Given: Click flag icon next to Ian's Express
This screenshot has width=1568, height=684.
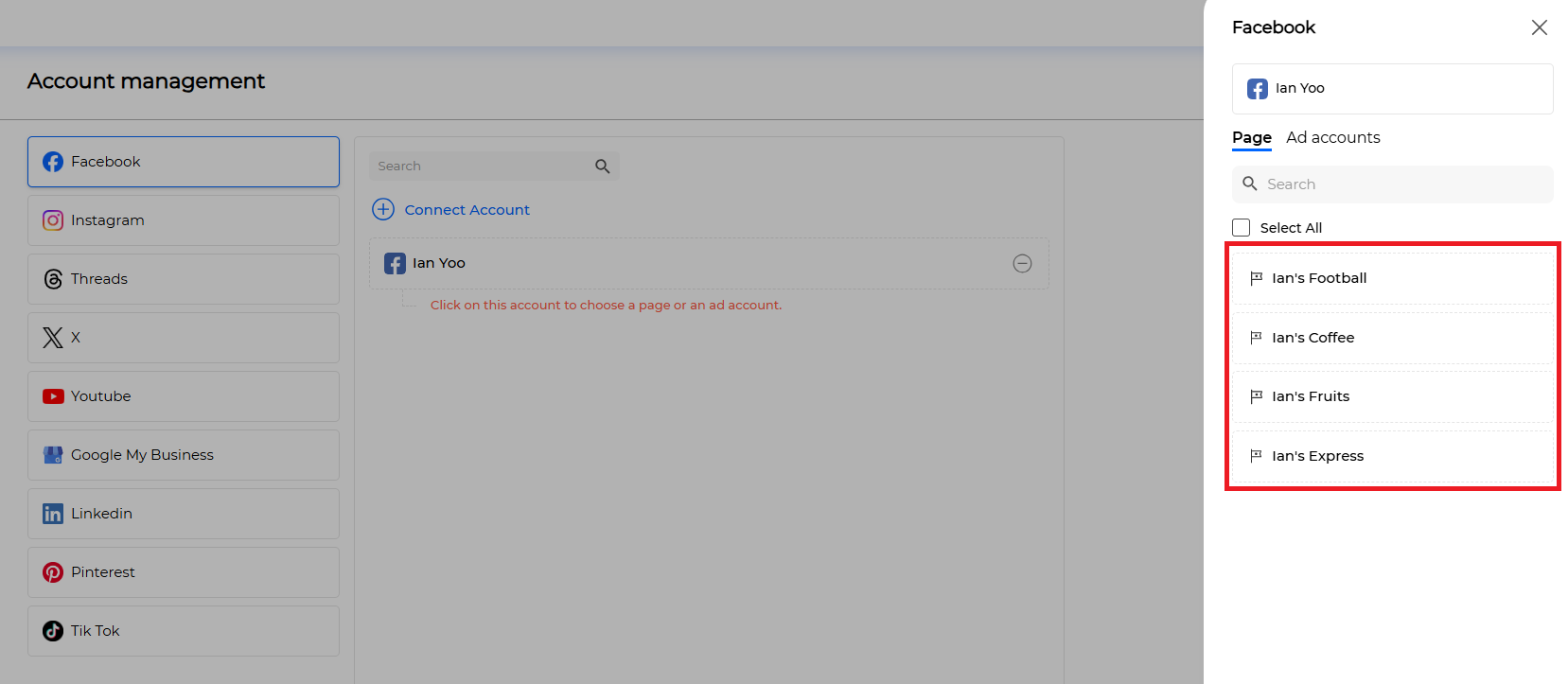Looking at the screenshot, I should [1256, 456].
